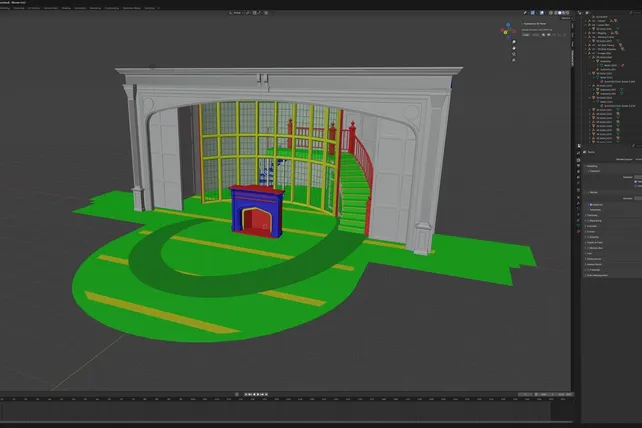Collapse the Sampling panel in render properties
This screenshot has width=642, height=428.
pyautogui.click(x=592, y=166)
